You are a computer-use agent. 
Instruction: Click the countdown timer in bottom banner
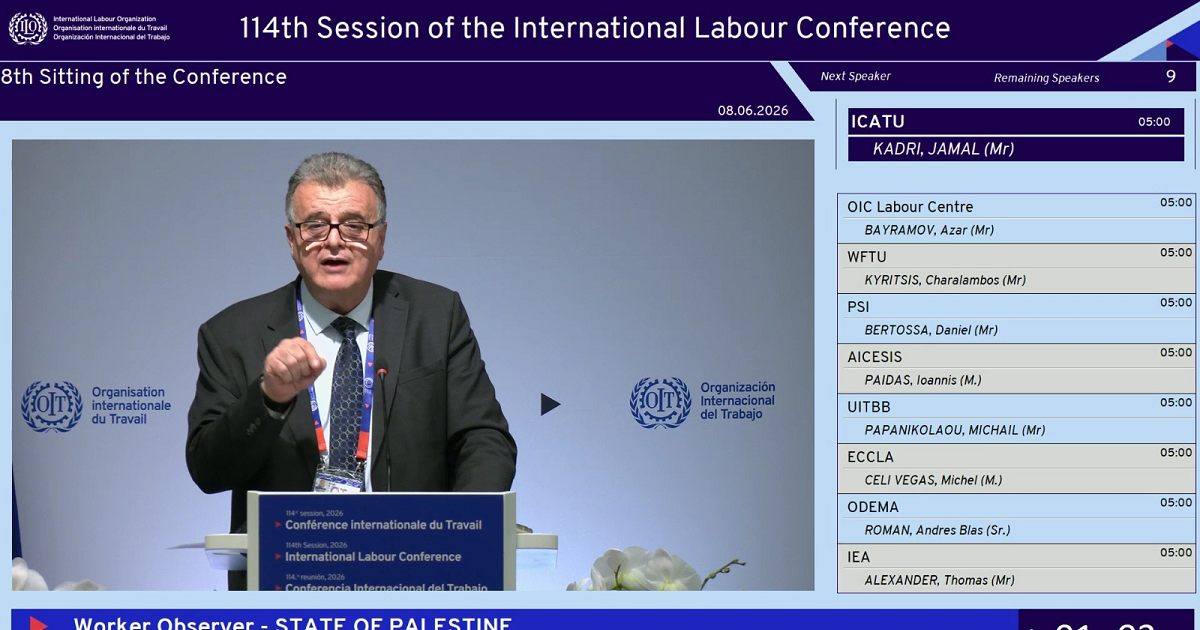tap(1105, 625)
